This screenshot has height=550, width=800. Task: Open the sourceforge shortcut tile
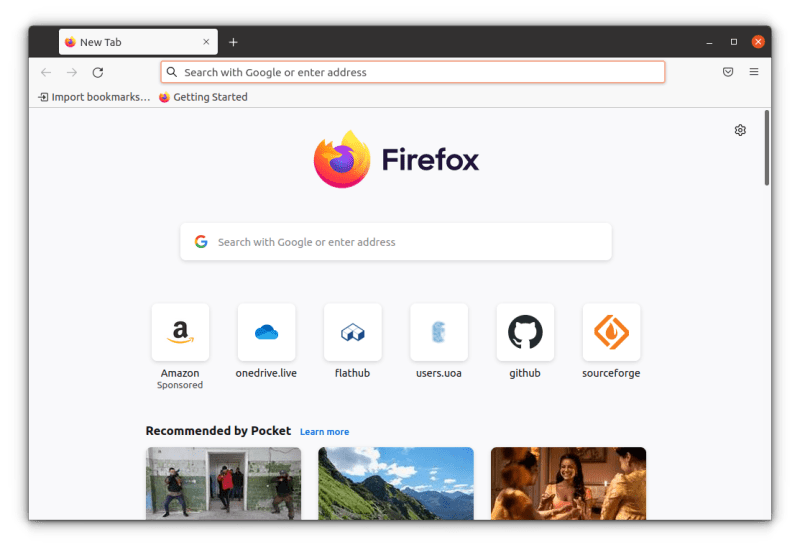pos(611,332)
